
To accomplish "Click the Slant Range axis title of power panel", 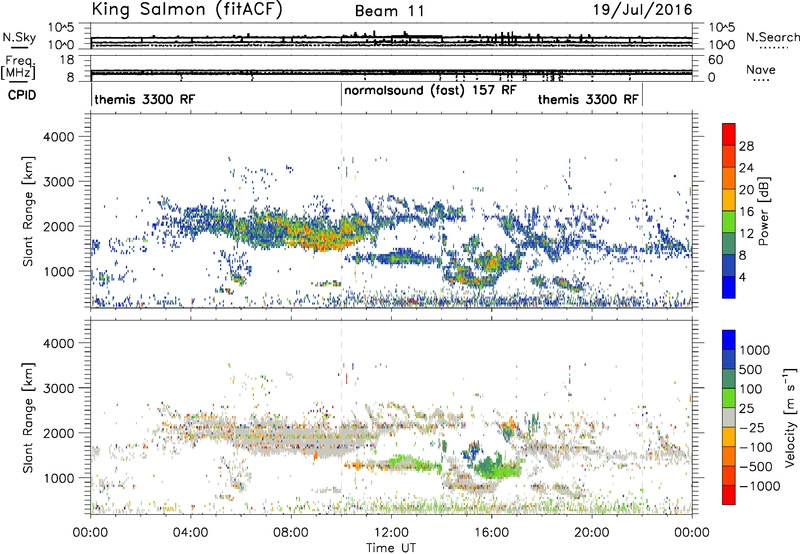I will tap(28, 211).
